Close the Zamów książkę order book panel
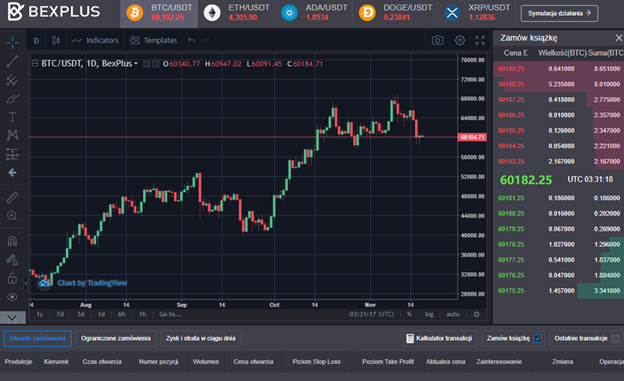 click(x=618, y=38)
